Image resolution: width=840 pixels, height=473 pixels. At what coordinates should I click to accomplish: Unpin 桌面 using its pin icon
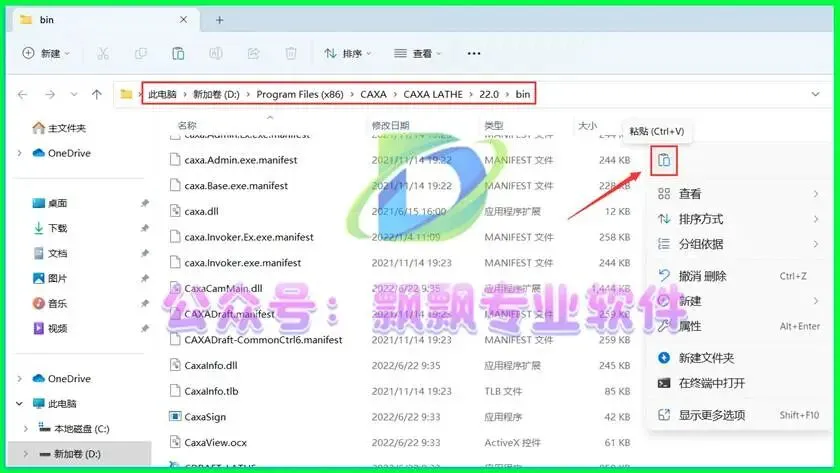pos(145,204)
